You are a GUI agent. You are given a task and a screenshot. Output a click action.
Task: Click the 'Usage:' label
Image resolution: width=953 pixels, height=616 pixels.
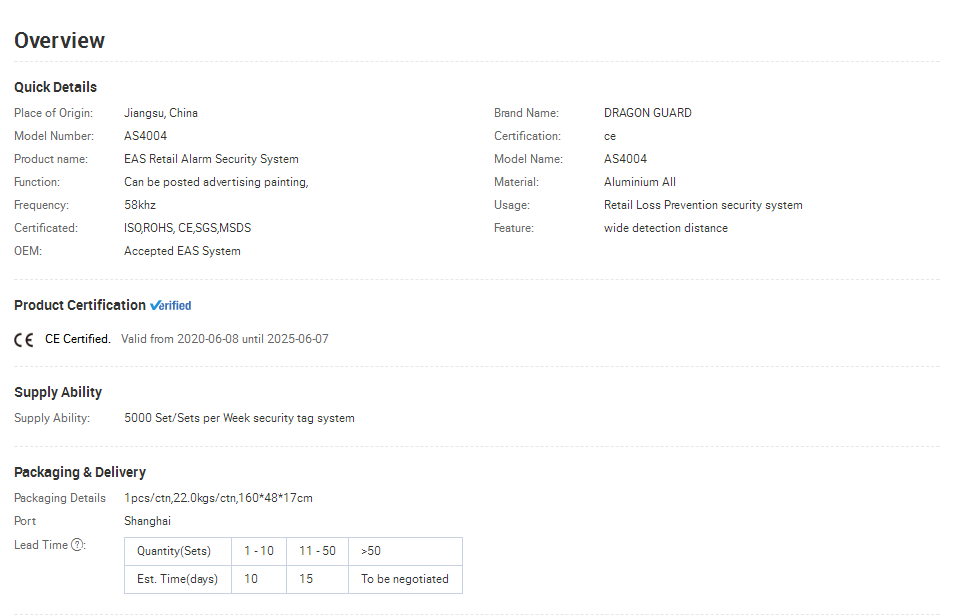tap(512, 205)
